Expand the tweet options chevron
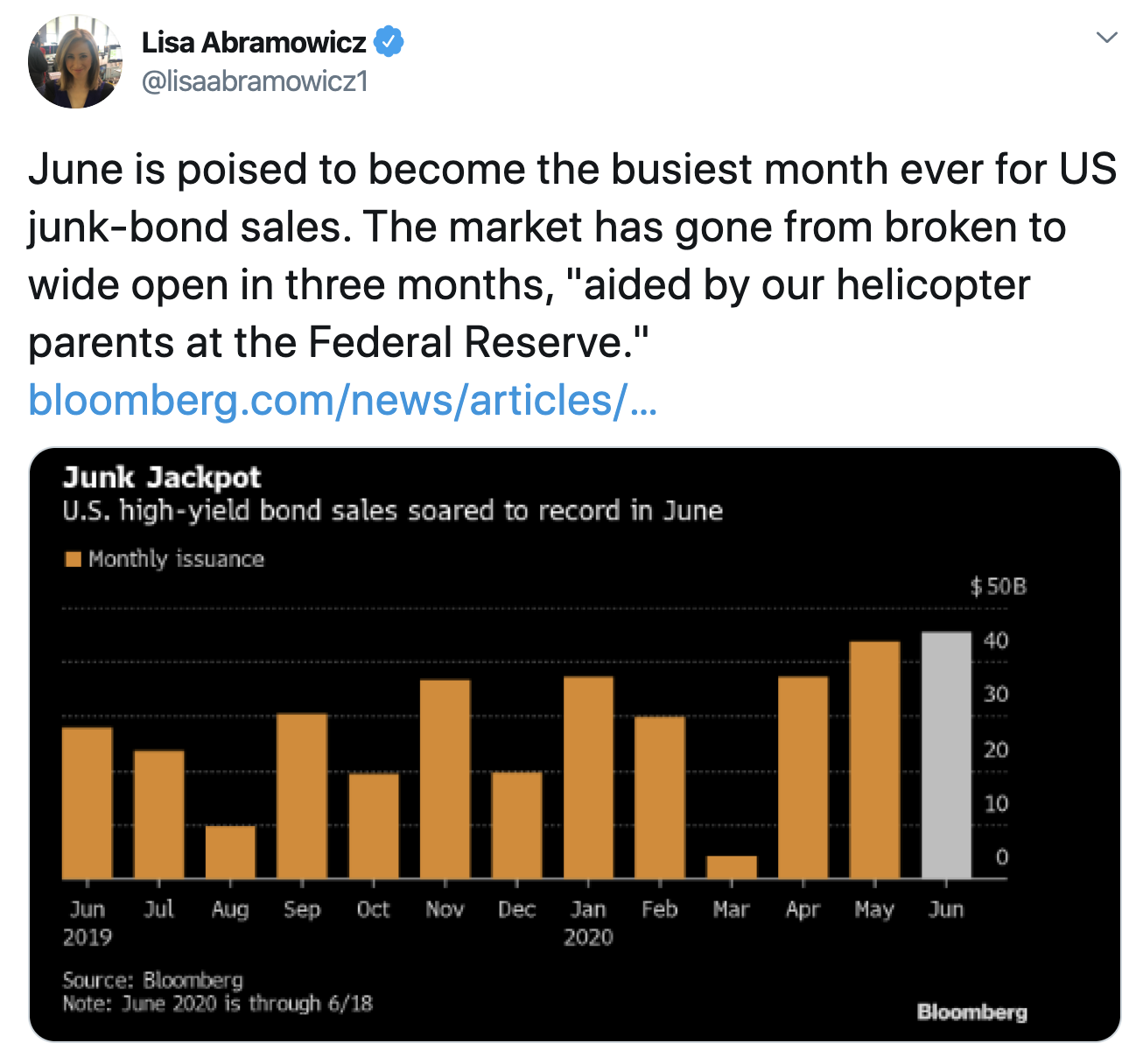The height and width of the screenshot is (1064, 1143). [1107, 38]
